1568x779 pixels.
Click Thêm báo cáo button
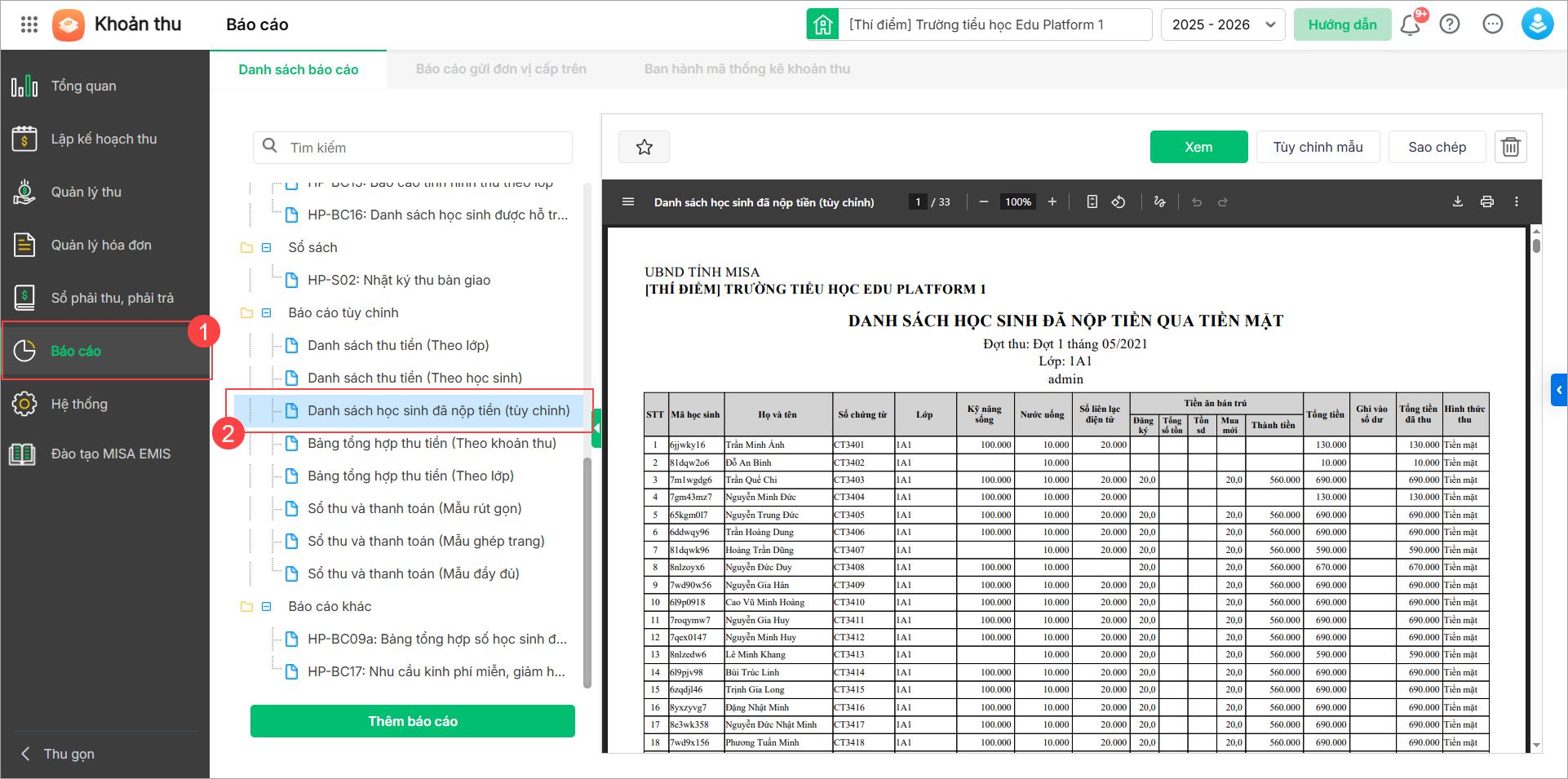pos(412,721)
